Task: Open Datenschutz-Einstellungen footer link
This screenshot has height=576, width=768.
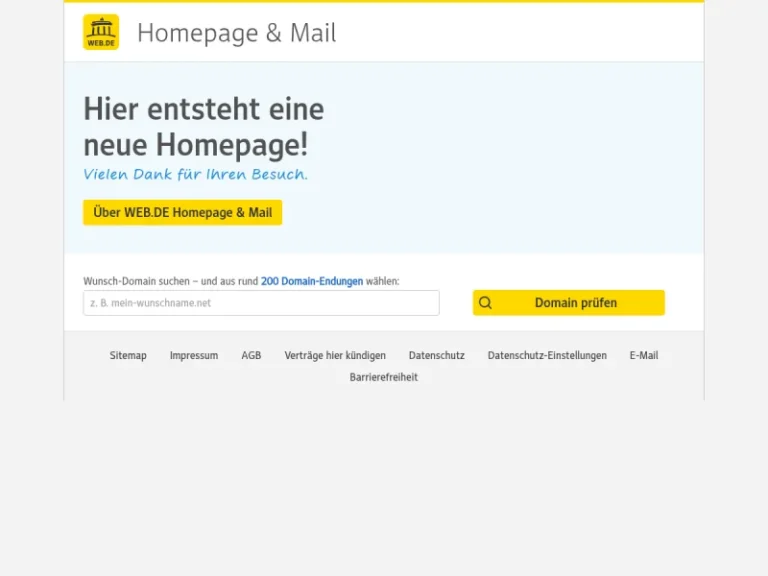Action: point(547,356)
